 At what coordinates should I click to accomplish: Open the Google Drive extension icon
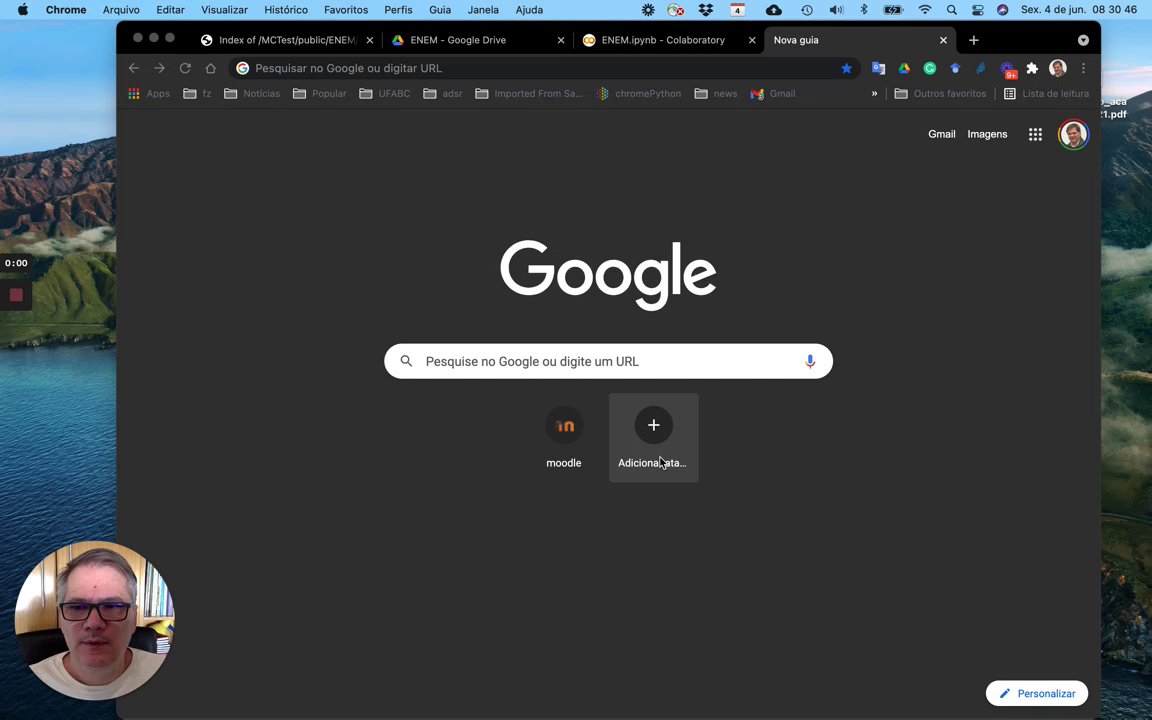tap(904, 68)
